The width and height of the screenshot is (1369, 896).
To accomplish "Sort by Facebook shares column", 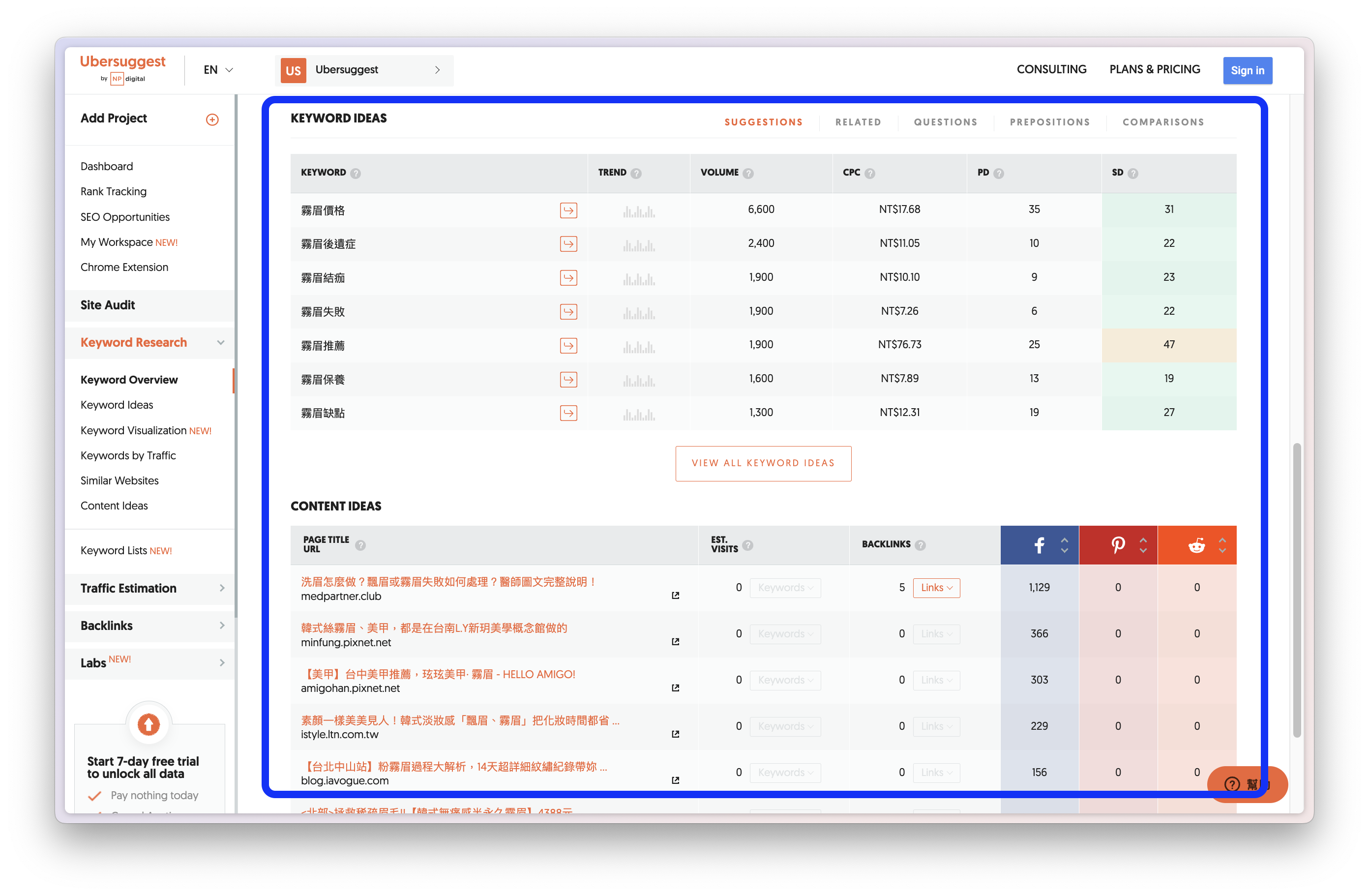I will (1065, 544).
